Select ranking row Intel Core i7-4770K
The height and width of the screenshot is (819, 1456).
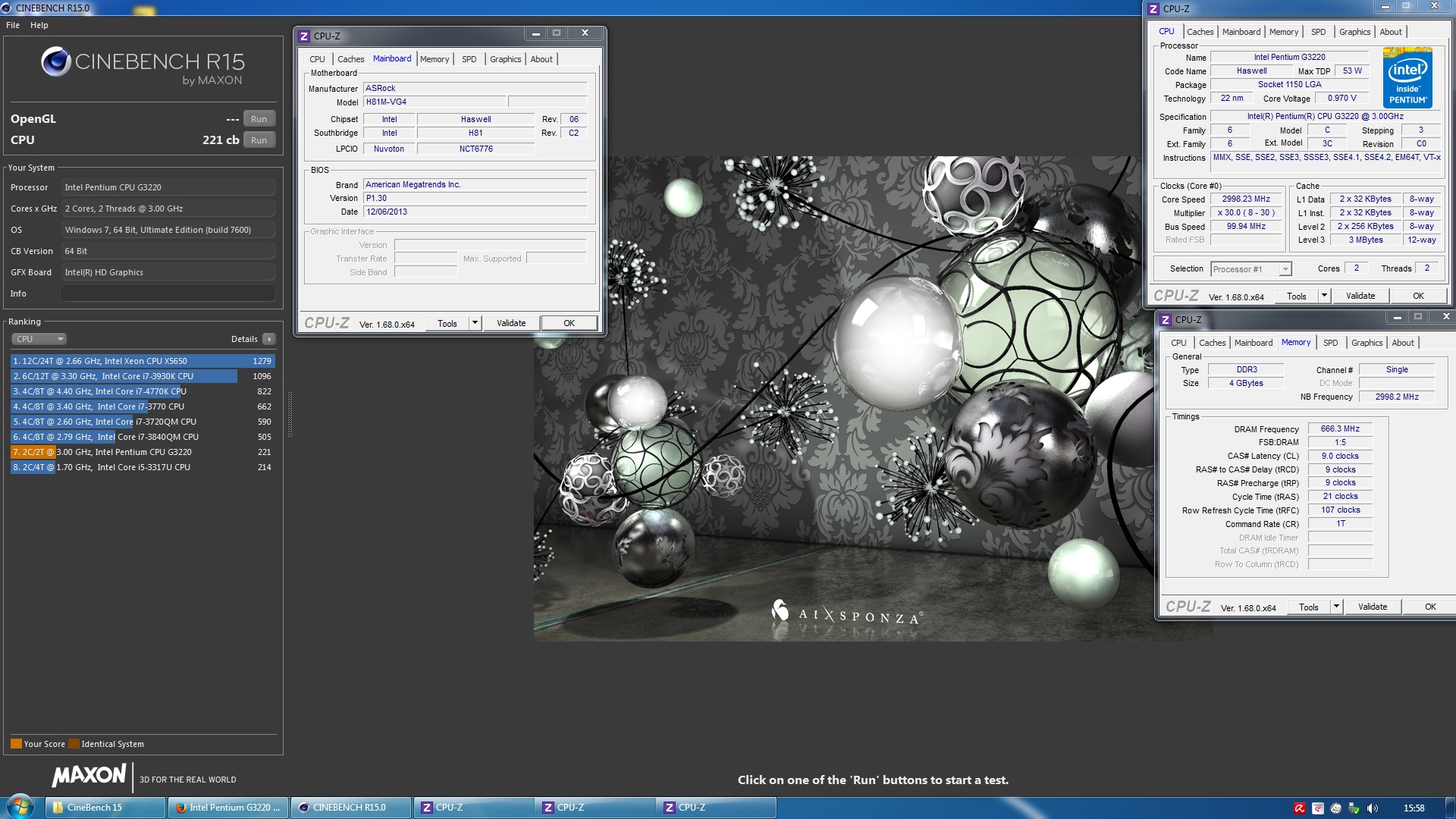143,391
